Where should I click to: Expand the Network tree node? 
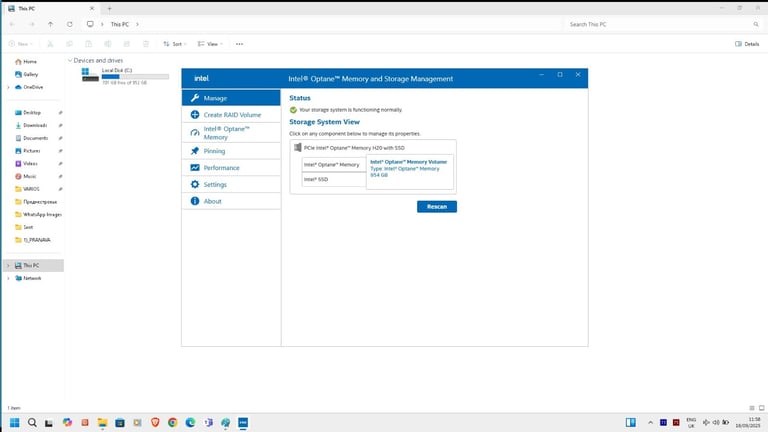tap(8, 278)
